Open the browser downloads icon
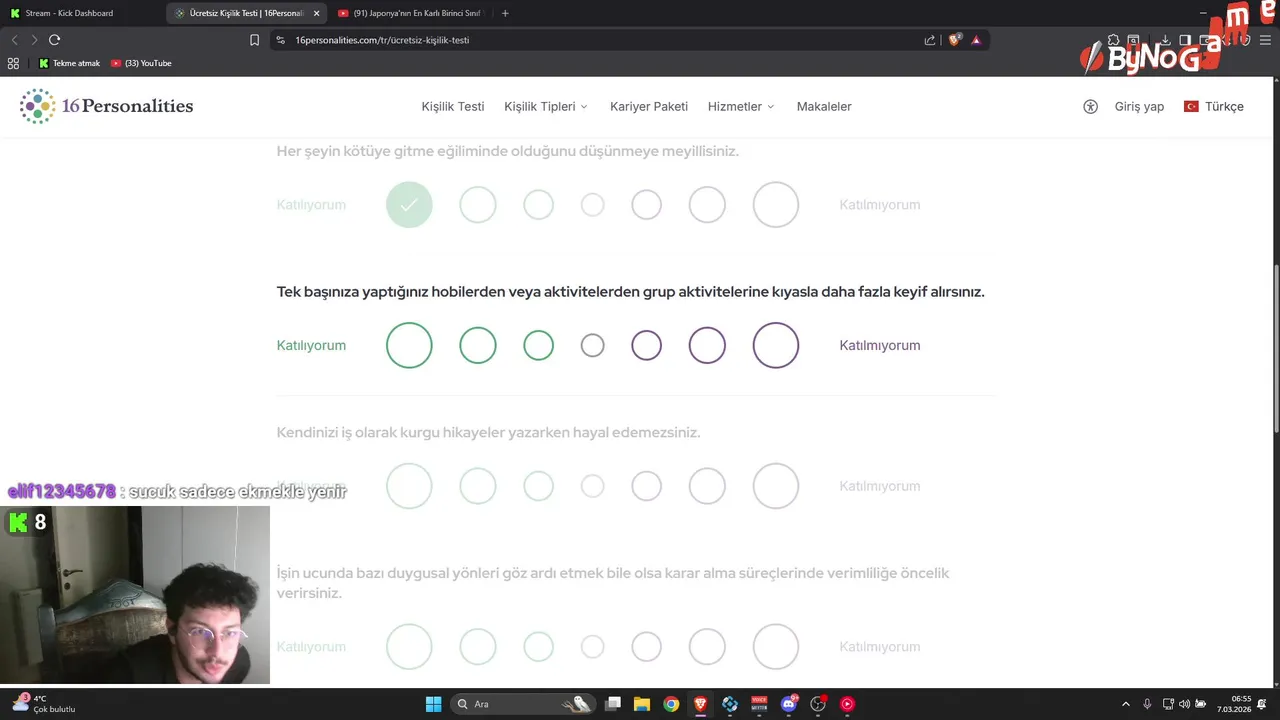 point(1165,40)
